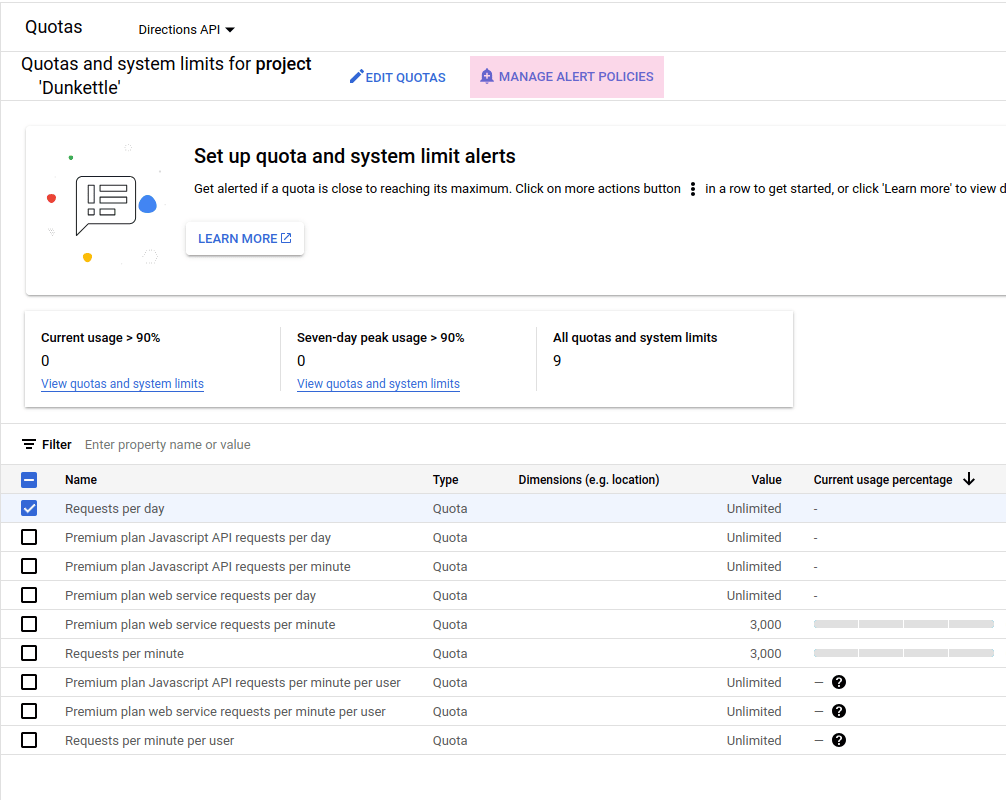This screenshot has width=1006, height=800.
Task: Click the sort arrow on Current usage percentage
Action: [x=968, y=480]
